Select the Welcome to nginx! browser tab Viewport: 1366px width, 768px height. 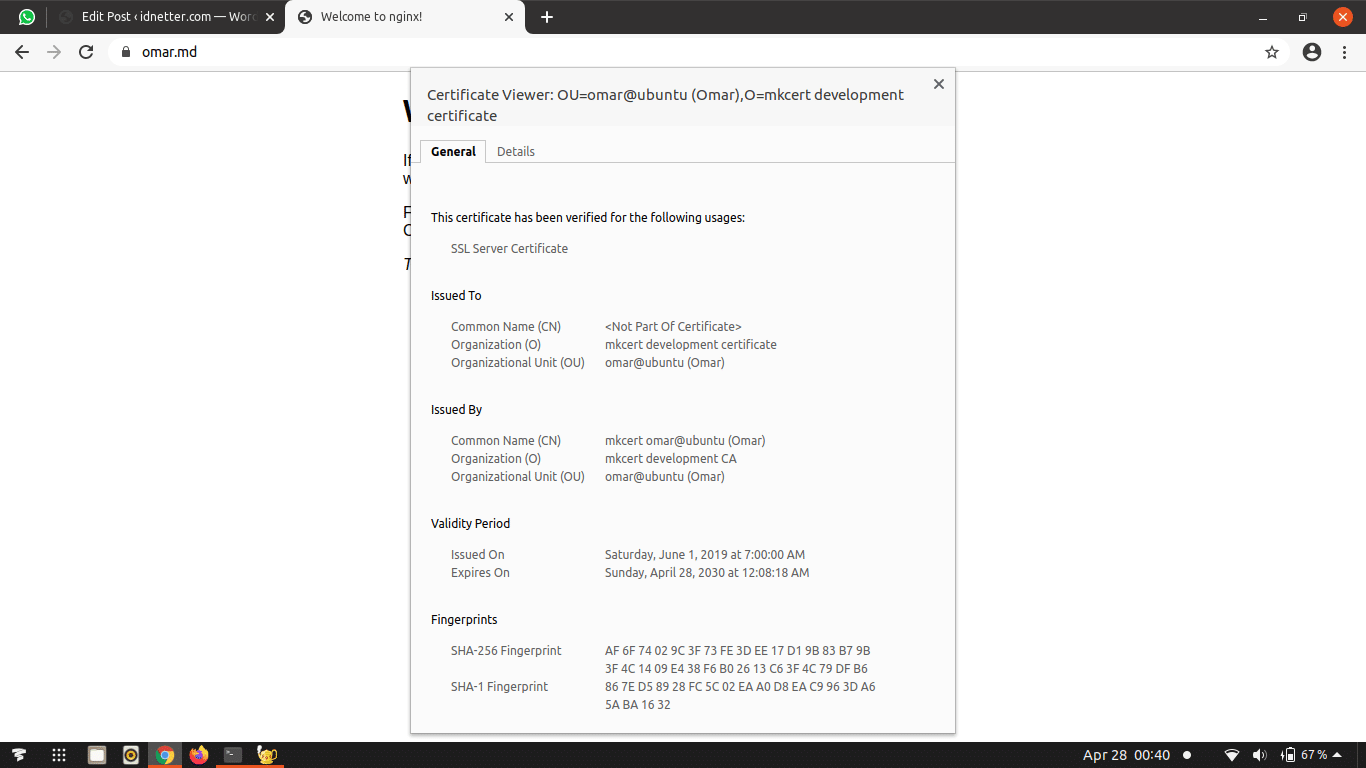click(x=404, y=17)
